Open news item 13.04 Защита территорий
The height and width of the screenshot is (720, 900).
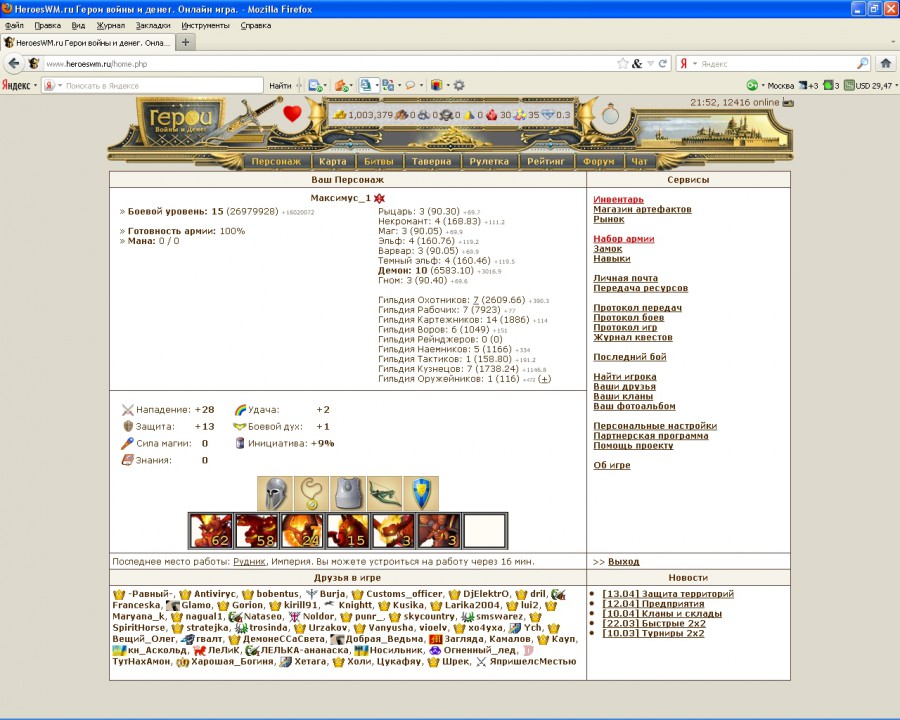(668, 594)
